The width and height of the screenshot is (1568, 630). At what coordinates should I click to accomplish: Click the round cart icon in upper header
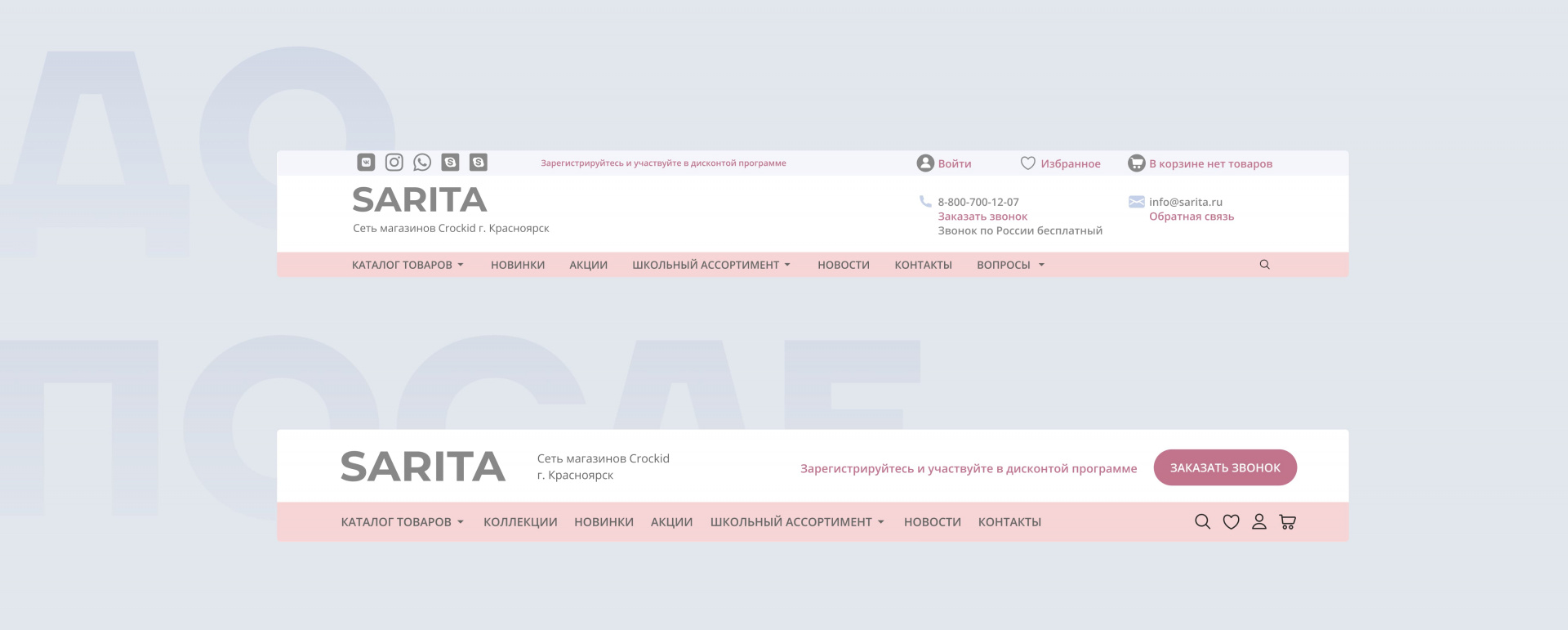point(1137,163)
